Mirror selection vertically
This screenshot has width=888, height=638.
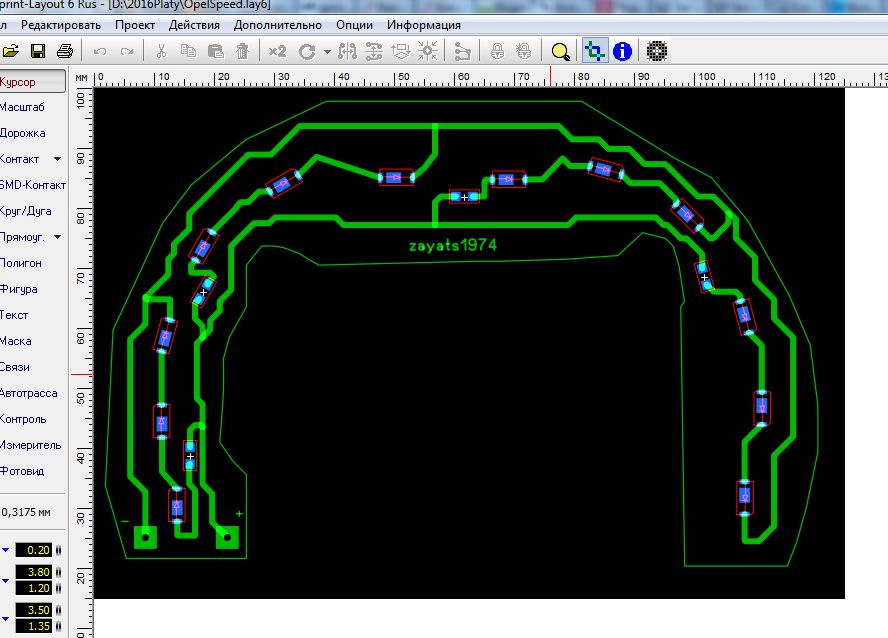click(x=374, y=52)
